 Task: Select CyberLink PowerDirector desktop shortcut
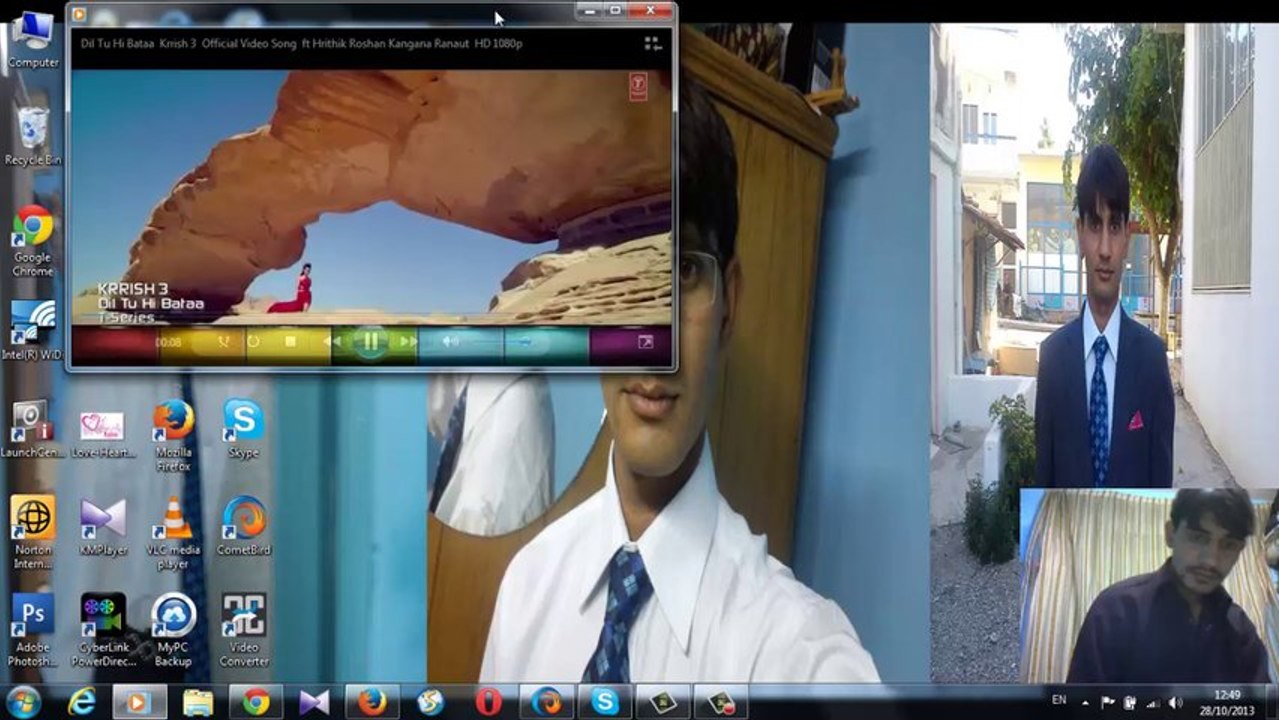coord(103,630)
